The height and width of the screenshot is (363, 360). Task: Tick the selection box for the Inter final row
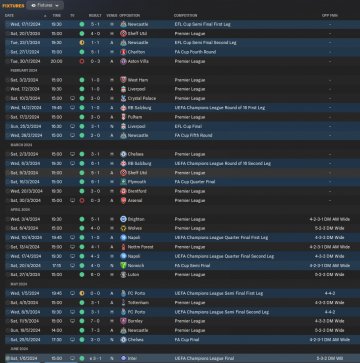pyautogui.click(x=7, y=358)
